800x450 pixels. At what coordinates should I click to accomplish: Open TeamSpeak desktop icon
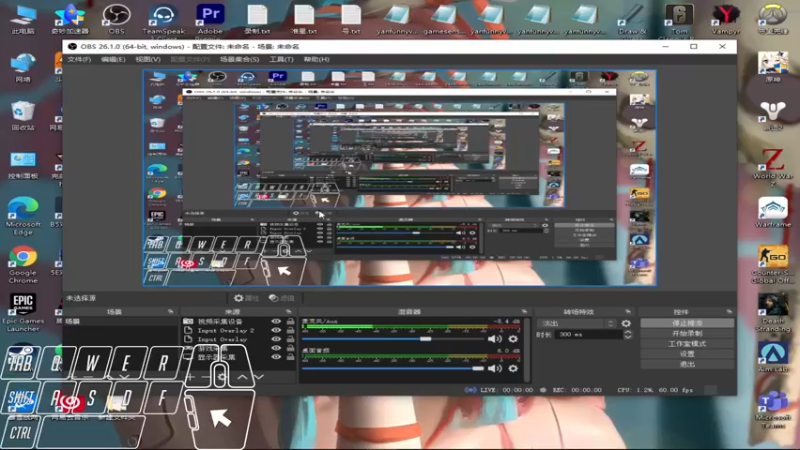pos(163,19)
